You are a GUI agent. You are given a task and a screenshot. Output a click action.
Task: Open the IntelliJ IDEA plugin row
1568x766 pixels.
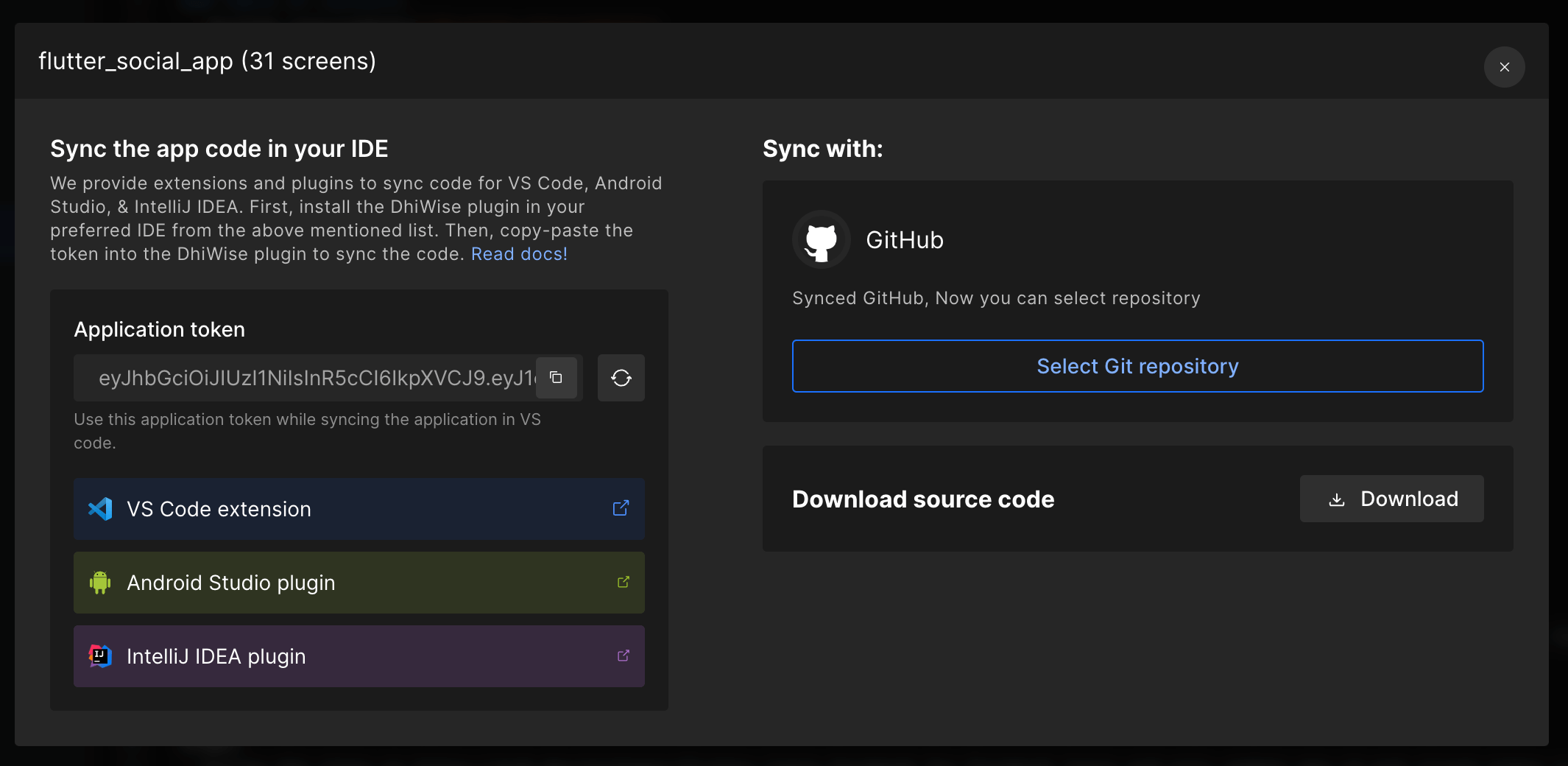click(x=359, y=656)
